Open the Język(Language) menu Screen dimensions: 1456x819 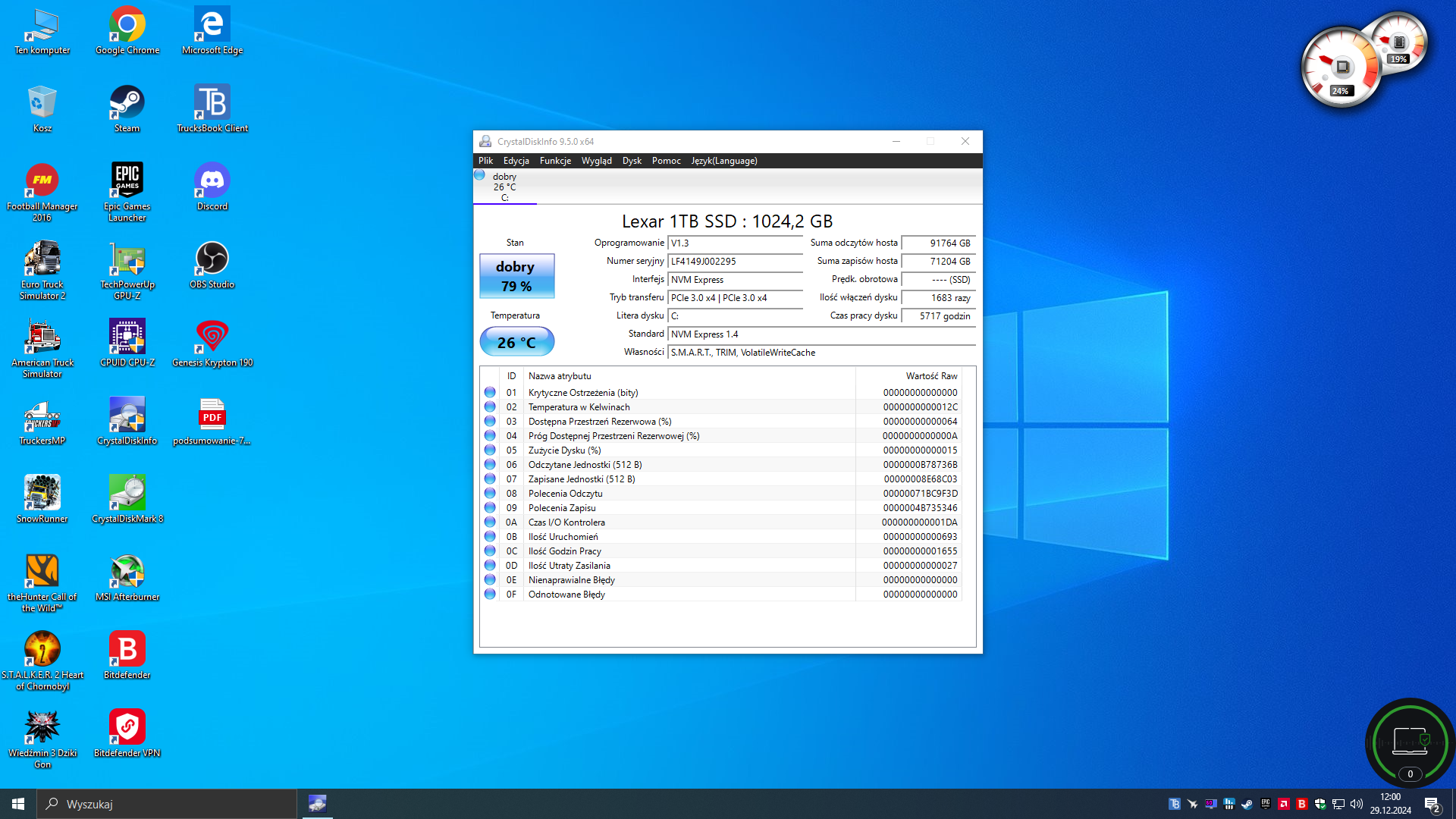[724, 161]
